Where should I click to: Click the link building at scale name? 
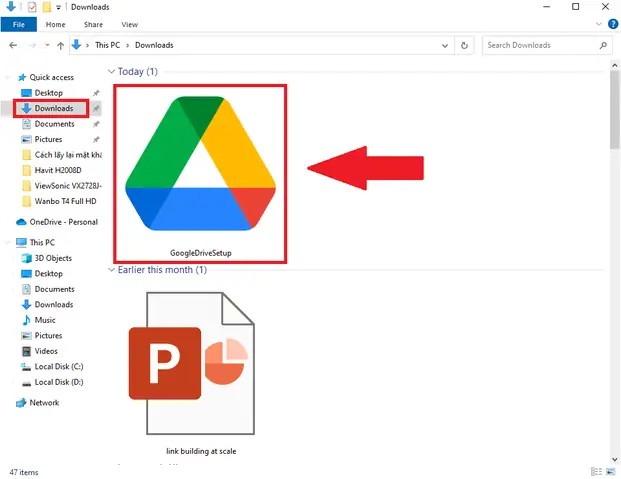[201, 451]
